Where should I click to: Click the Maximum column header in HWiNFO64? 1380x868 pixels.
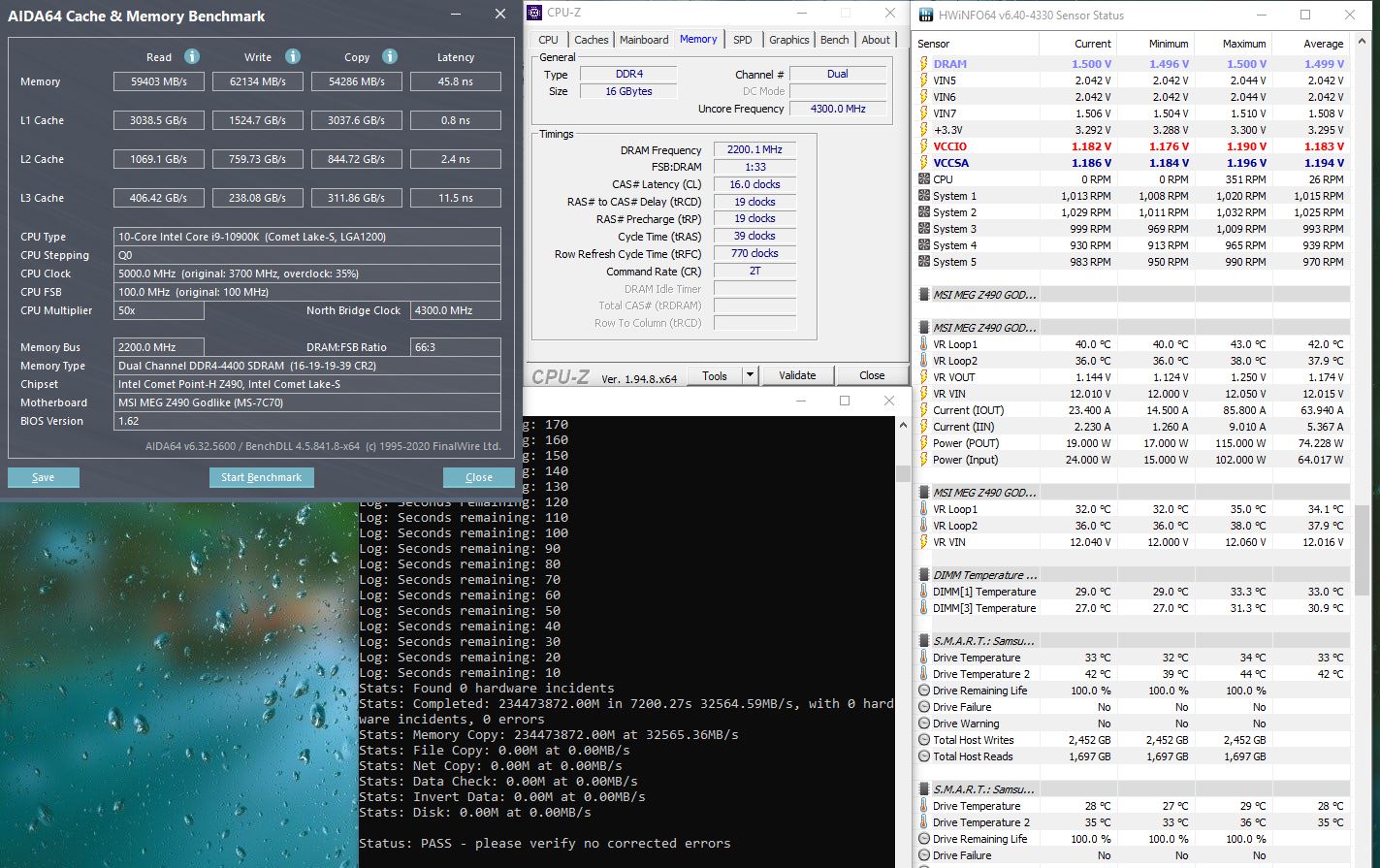(1233, 44)
